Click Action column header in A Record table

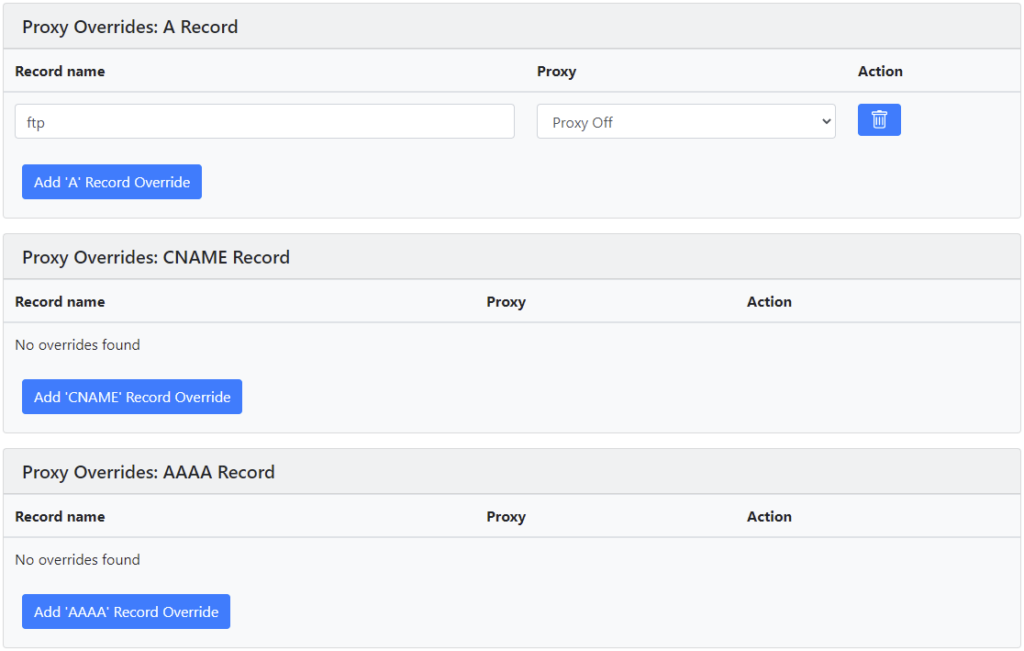click(x=880, y=71)
